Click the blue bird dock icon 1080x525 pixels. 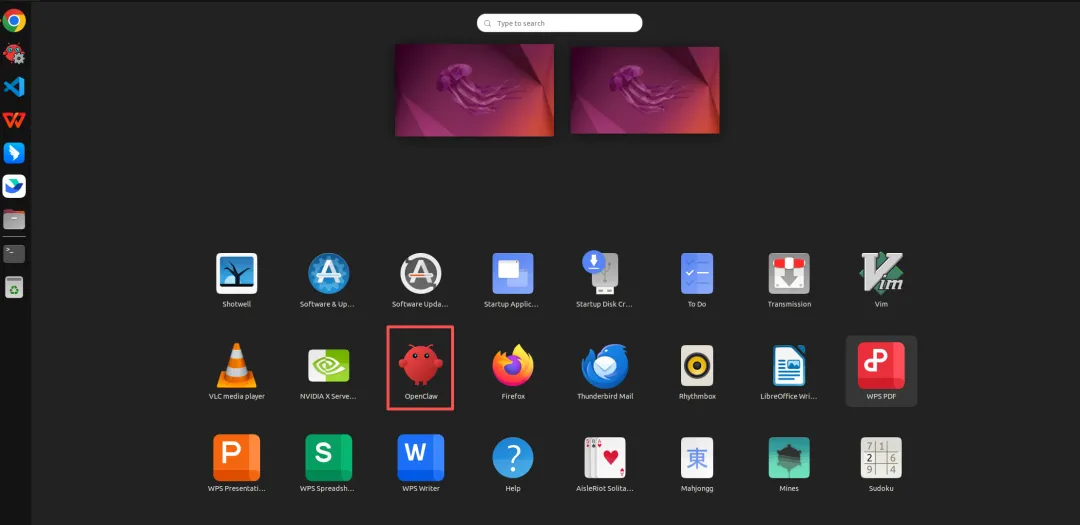click(14, 153)
